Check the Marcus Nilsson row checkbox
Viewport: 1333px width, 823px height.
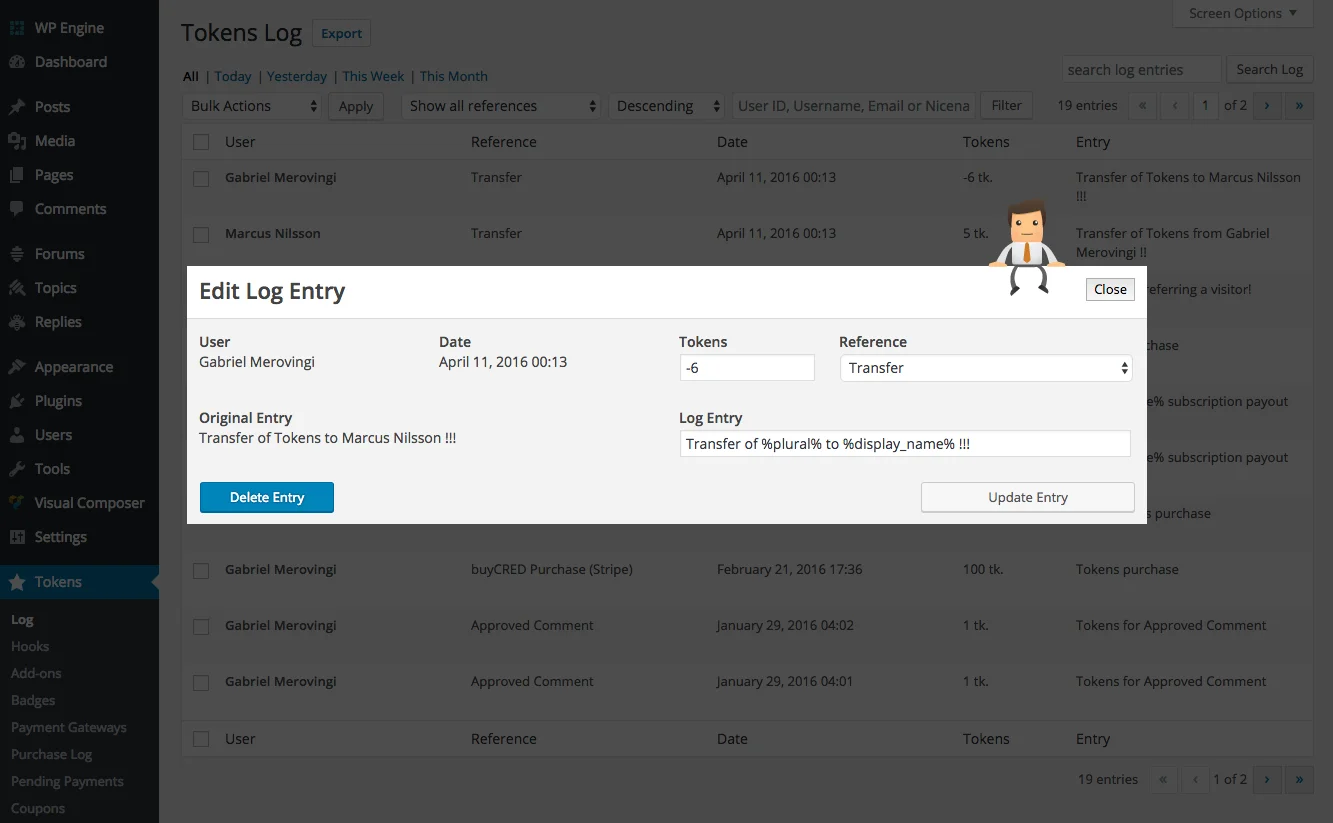point(200,233)
